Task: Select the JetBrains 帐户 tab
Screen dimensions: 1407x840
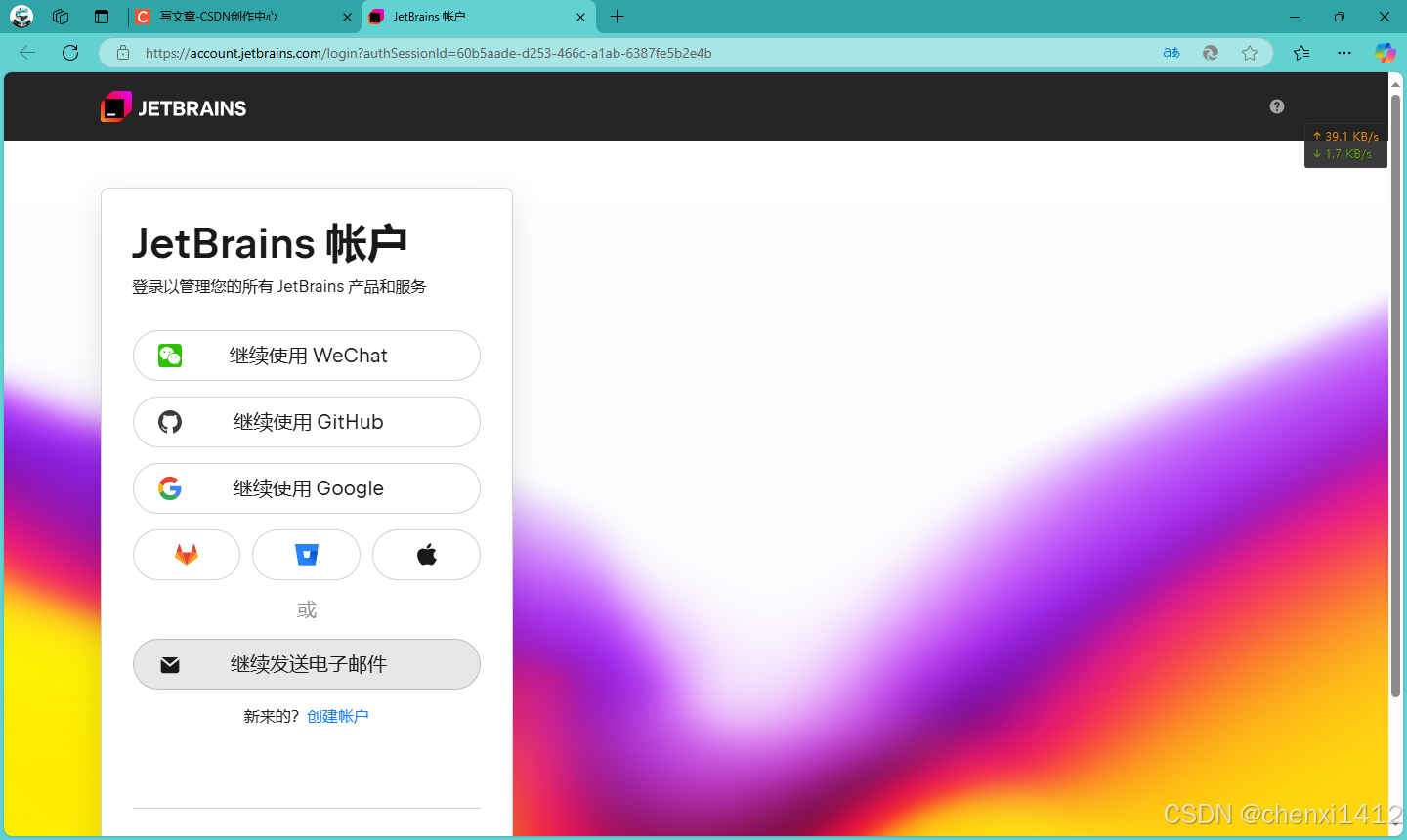Action: [x=479, y=17]
